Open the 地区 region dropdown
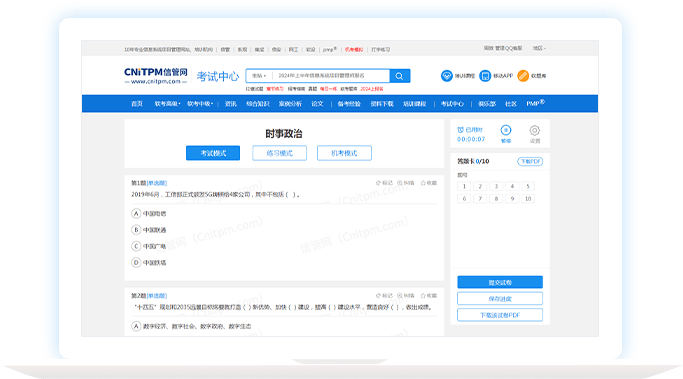Viewport: 683px width, 379px height. click(539, 48)
